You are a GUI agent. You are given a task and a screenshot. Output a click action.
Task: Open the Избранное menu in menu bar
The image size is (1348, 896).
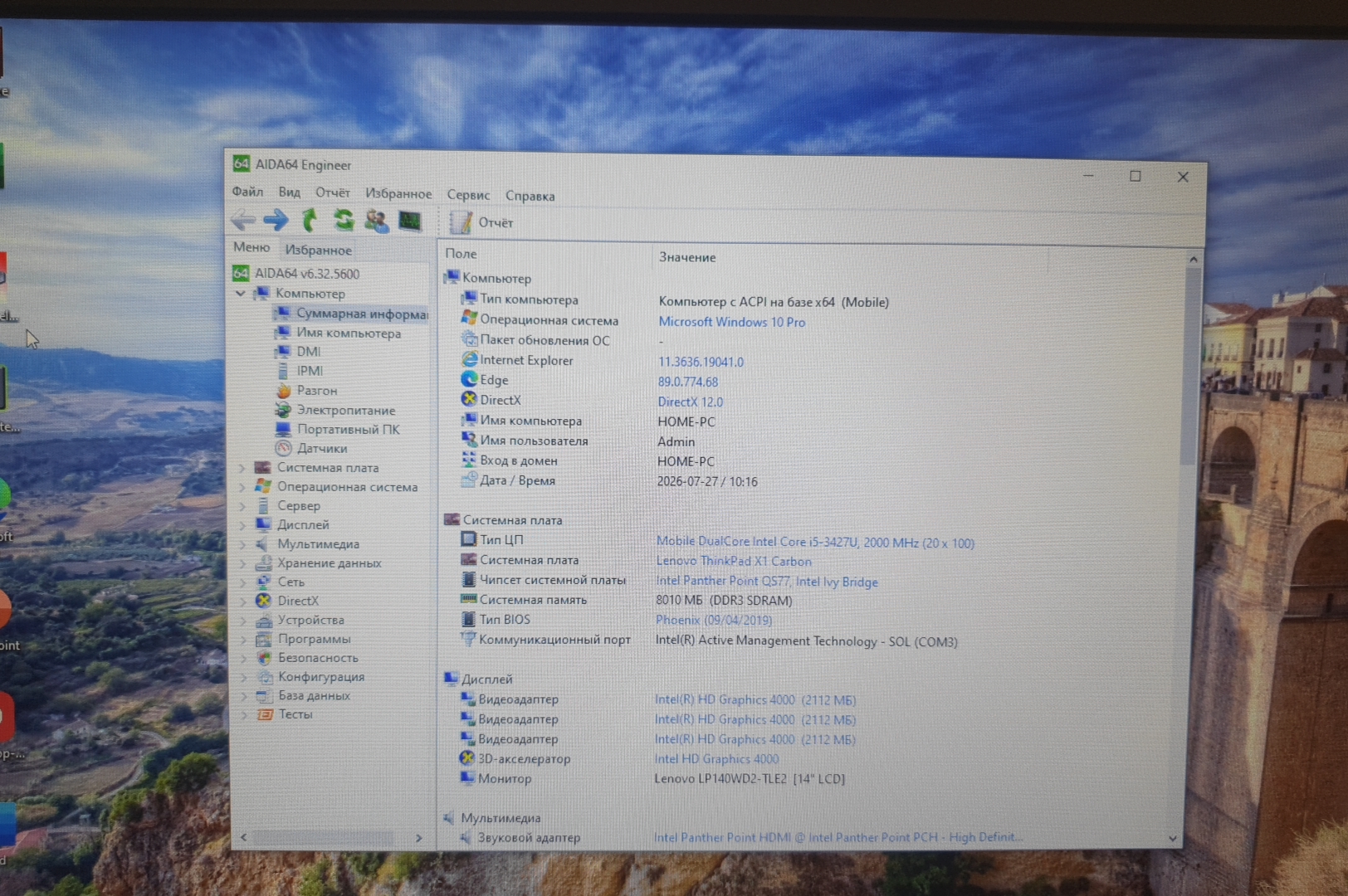pos(398,193)
